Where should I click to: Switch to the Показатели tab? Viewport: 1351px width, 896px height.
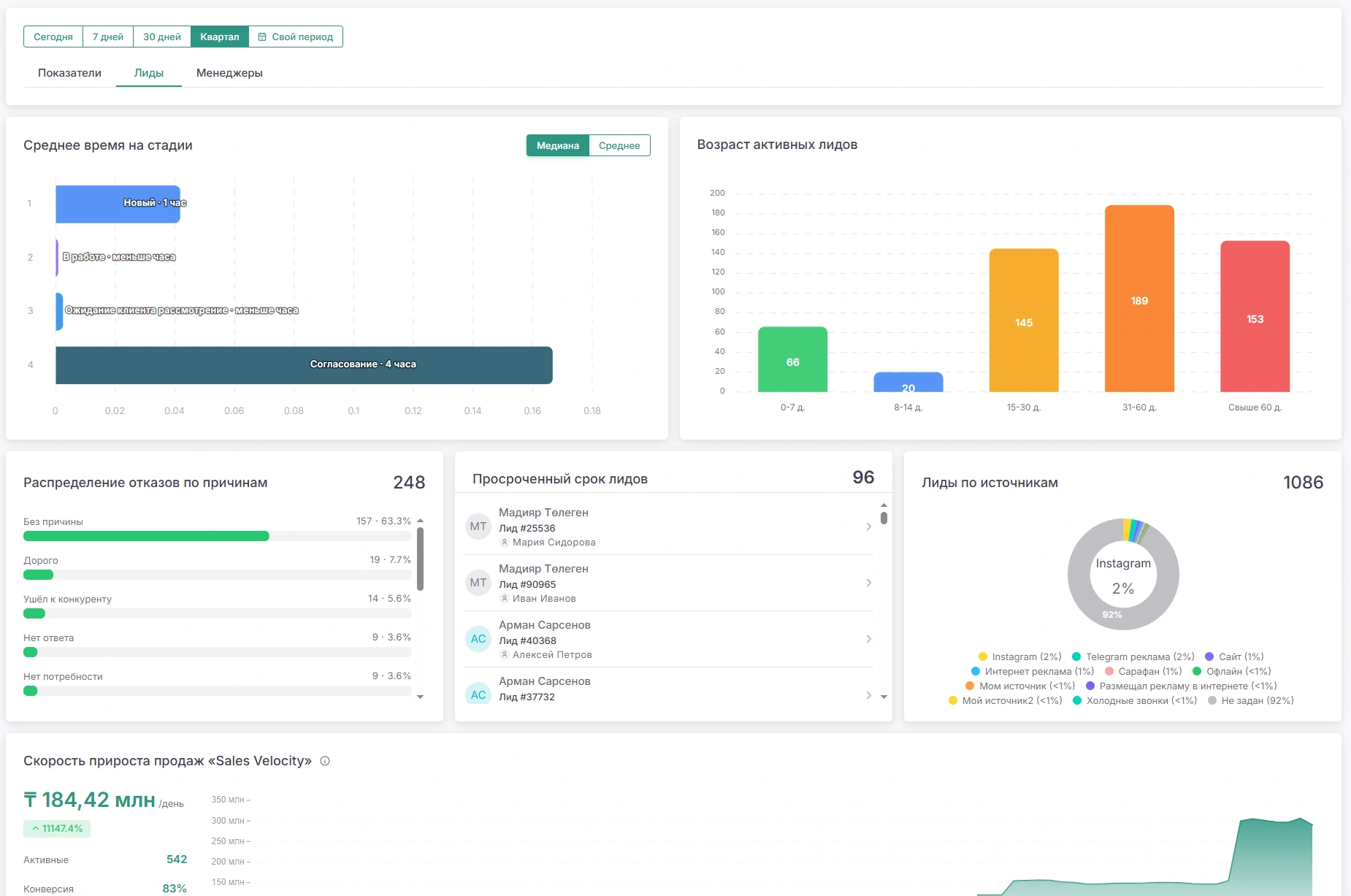point(69,73)
